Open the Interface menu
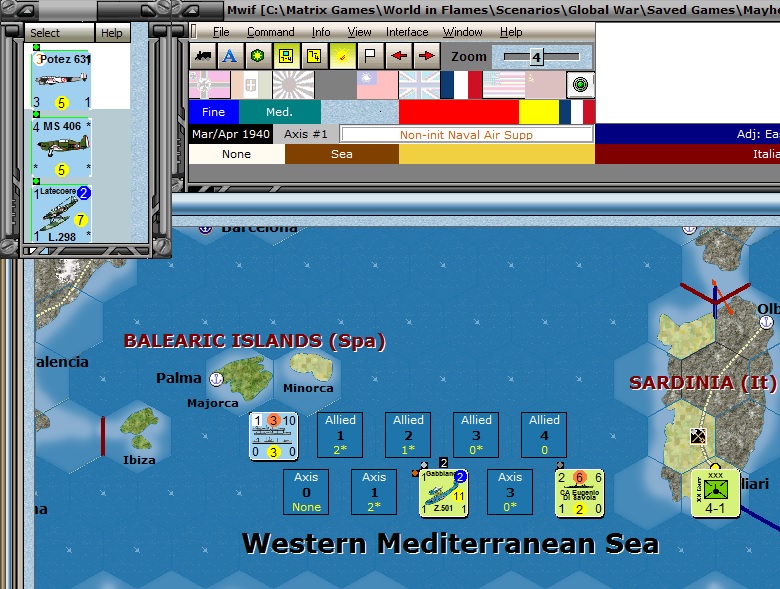780x589 pixels. point(407,32)
